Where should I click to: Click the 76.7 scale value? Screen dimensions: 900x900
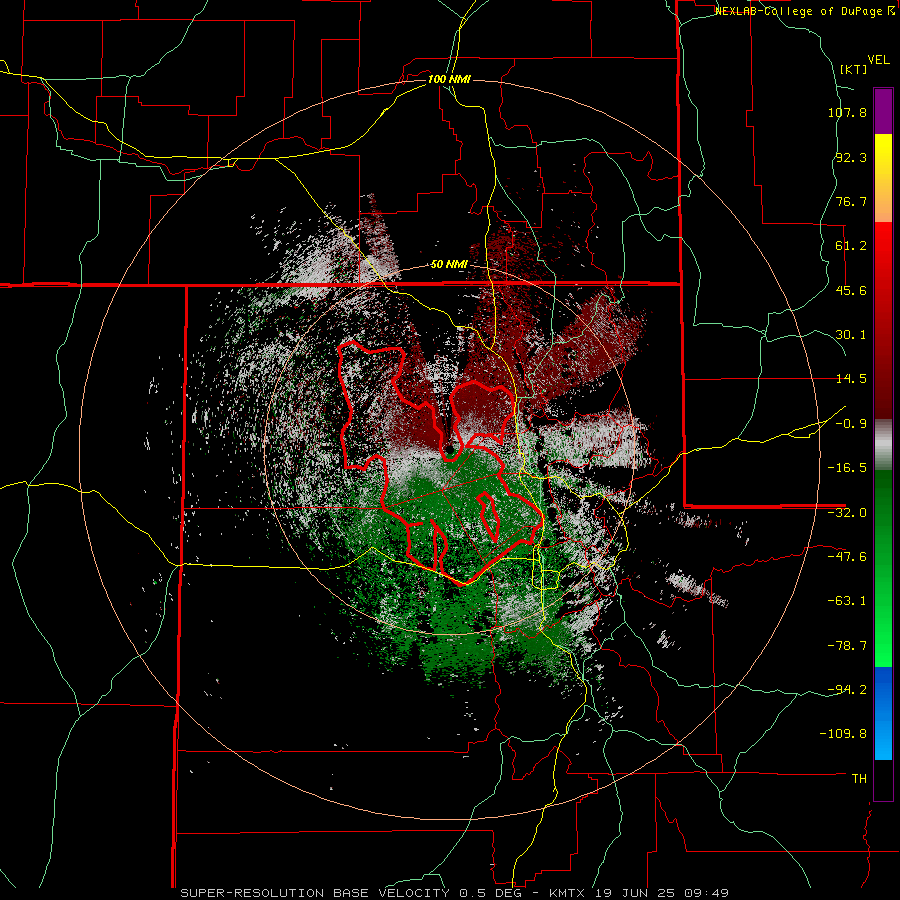(851, 201)
